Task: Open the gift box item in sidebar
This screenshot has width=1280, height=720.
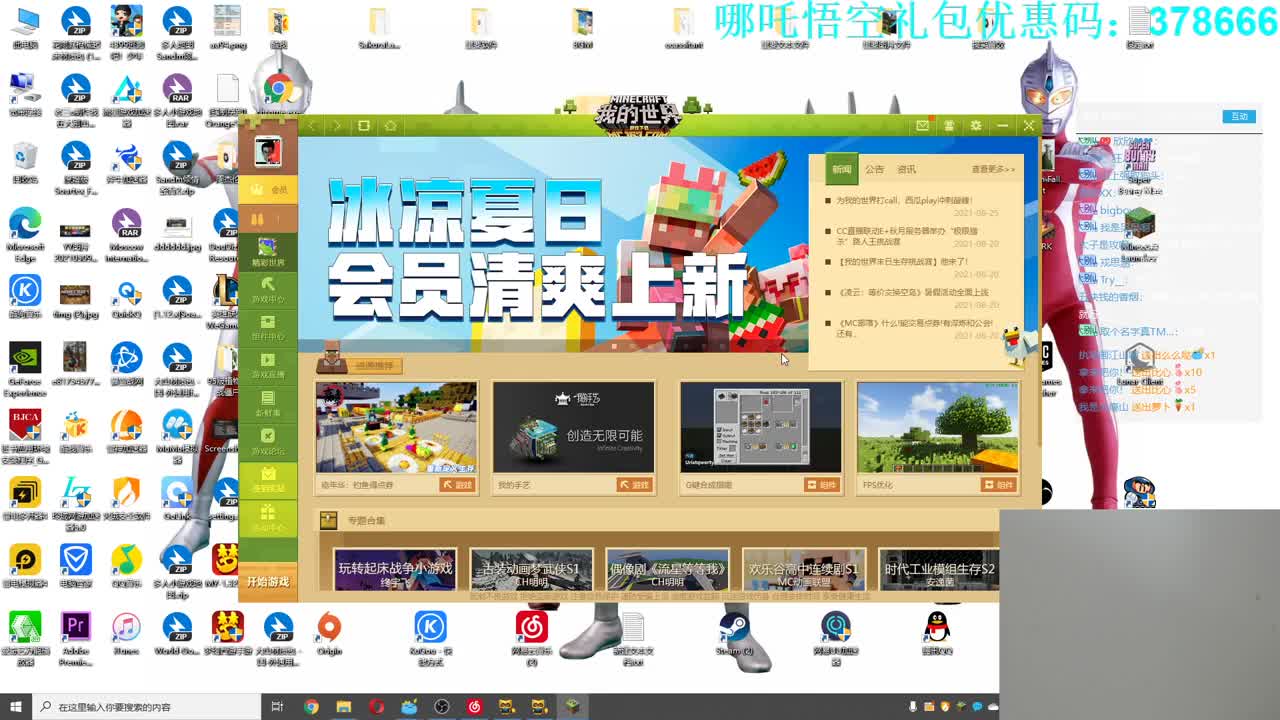Action: (x=268, y=518)
